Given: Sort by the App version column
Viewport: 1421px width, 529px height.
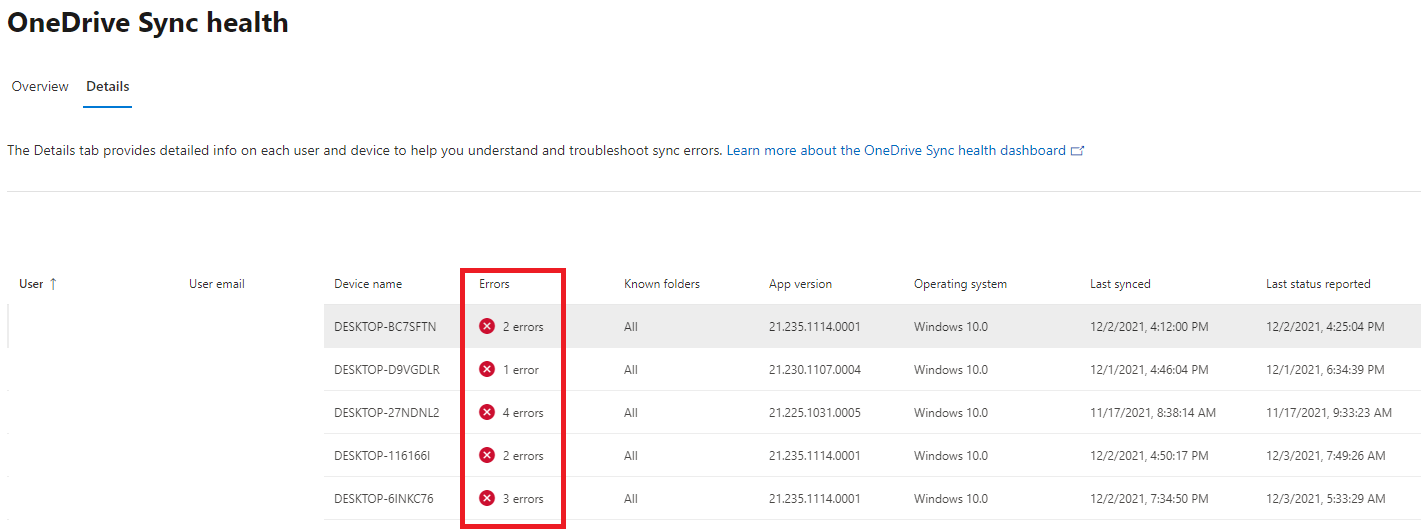Looking at the screenshot, I should [x=800, y=284].
